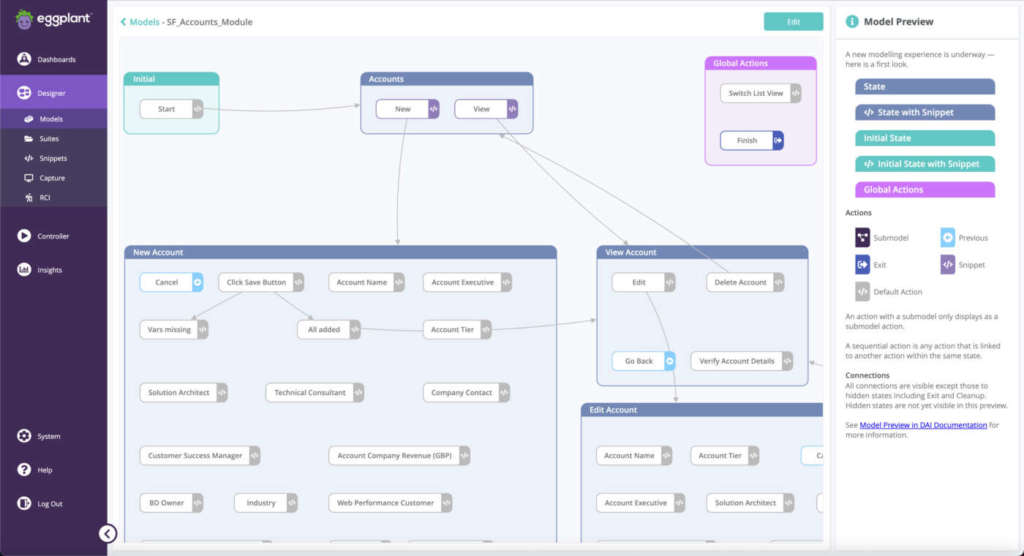
Task: Click the previous icon on Cancel action
Action: (197, 282)
